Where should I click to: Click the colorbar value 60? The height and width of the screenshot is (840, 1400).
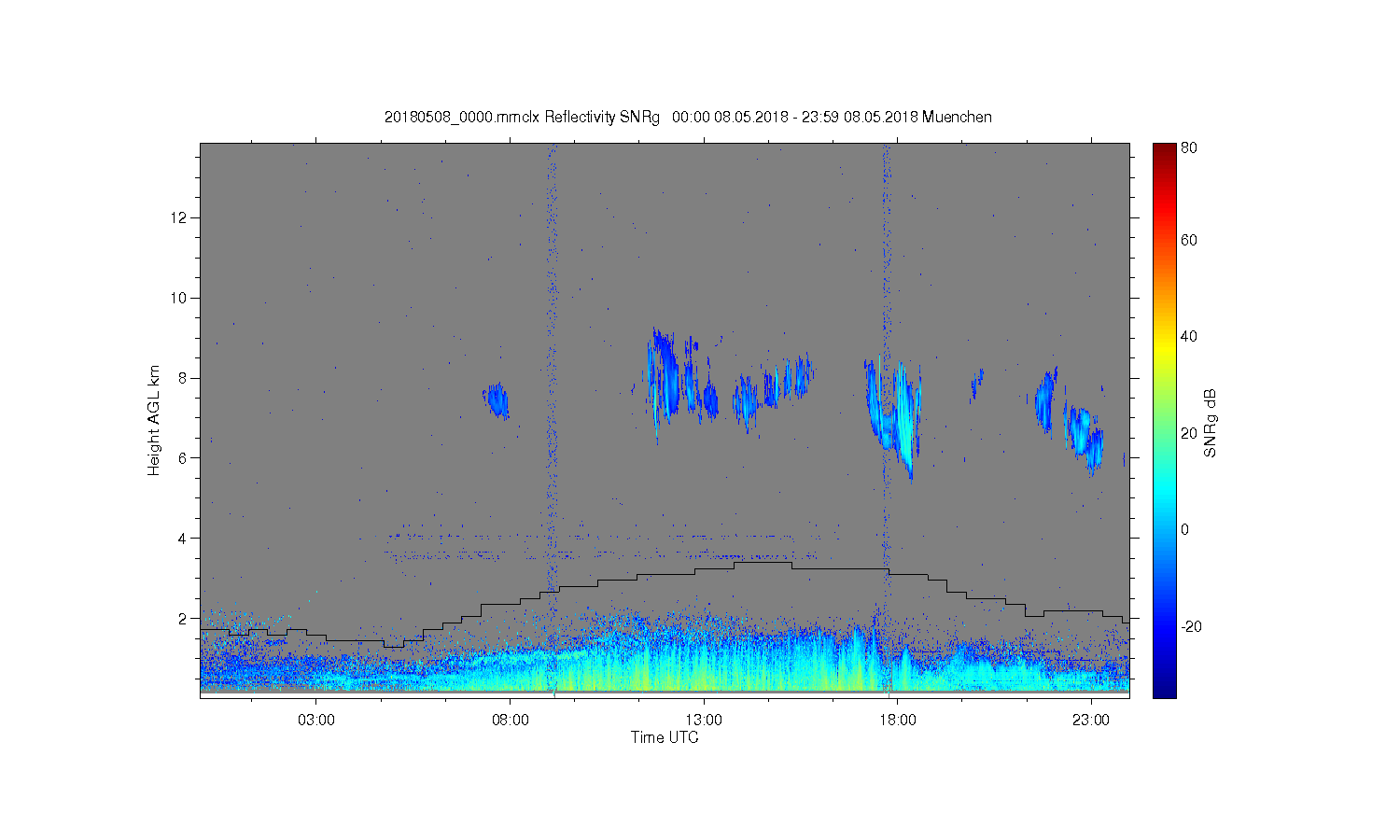1189,241
